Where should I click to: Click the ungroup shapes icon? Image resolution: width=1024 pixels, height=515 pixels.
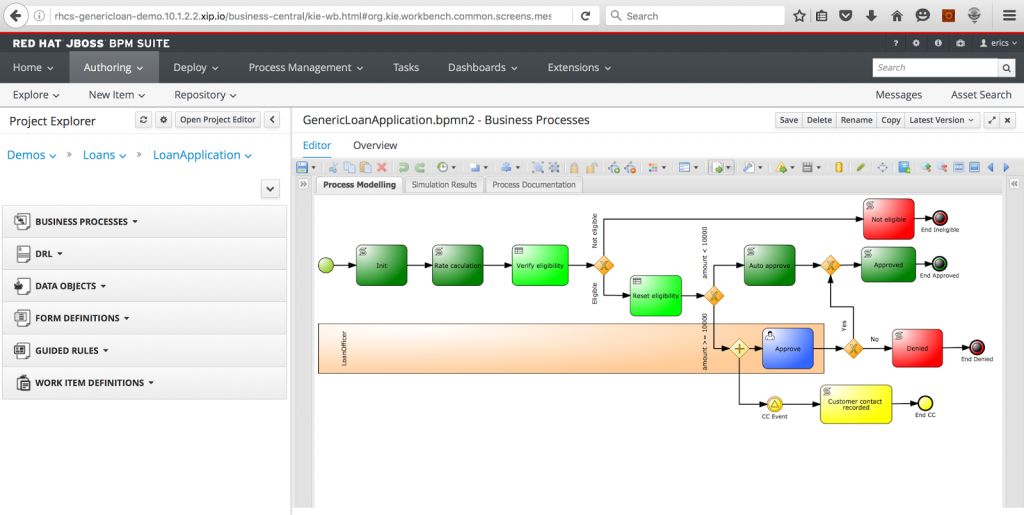(554, 168)
